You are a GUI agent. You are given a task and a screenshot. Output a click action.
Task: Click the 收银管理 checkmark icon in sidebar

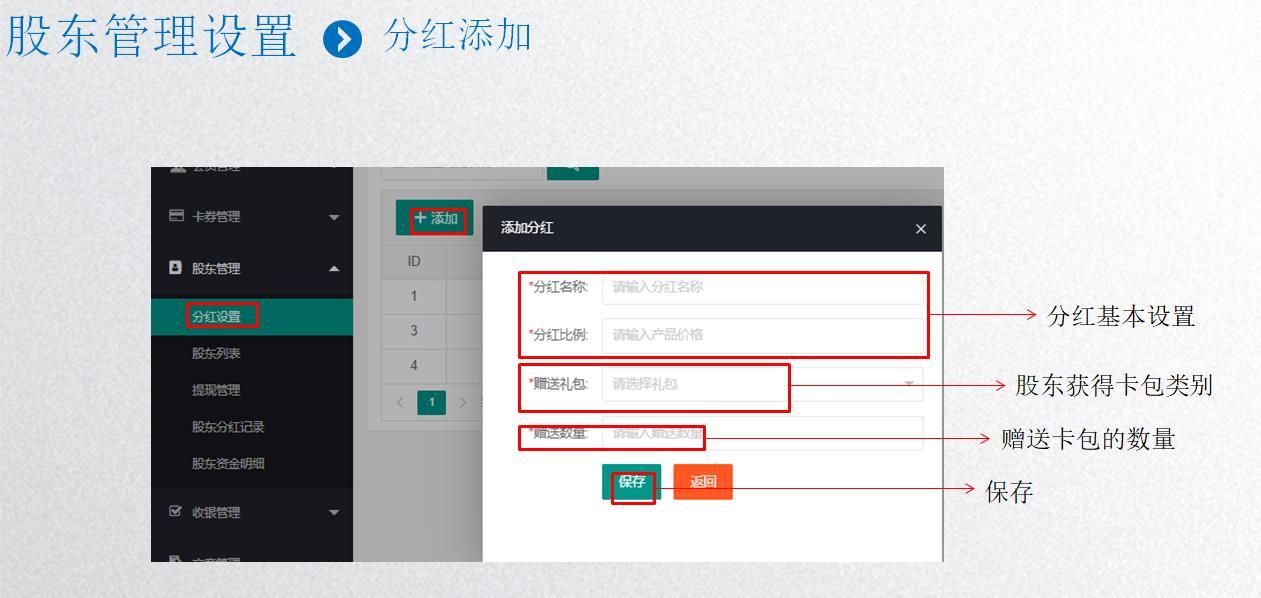pyautogui.click(x=176, y=512)
